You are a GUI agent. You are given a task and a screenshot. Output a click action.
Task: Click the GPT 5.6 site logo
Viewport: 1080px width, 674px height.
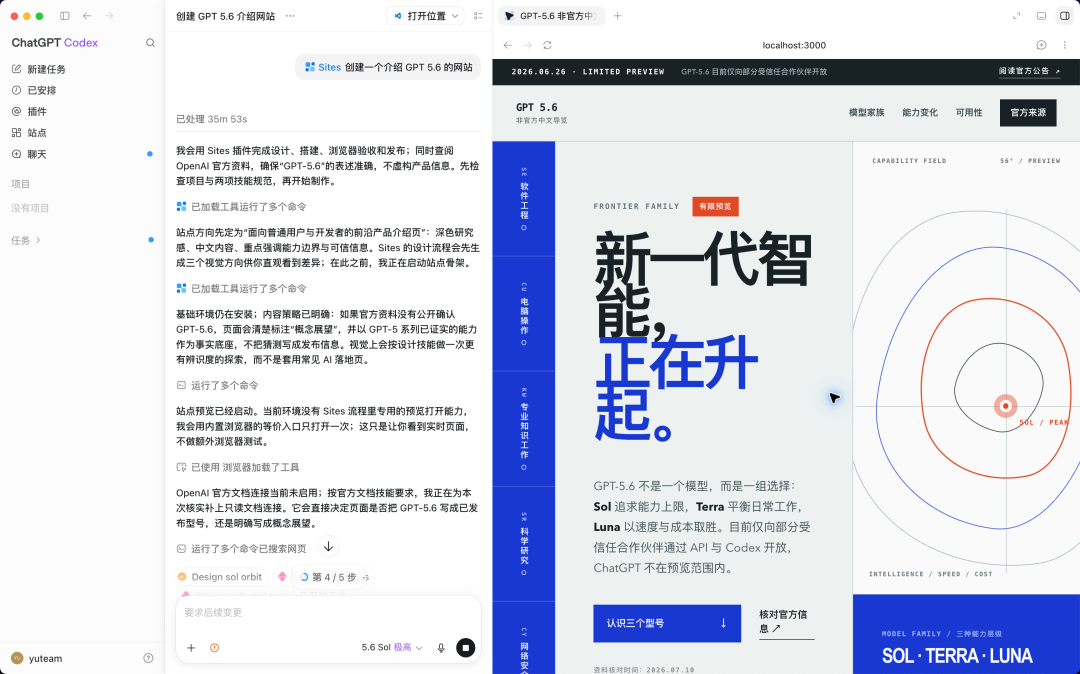point(541,112)
